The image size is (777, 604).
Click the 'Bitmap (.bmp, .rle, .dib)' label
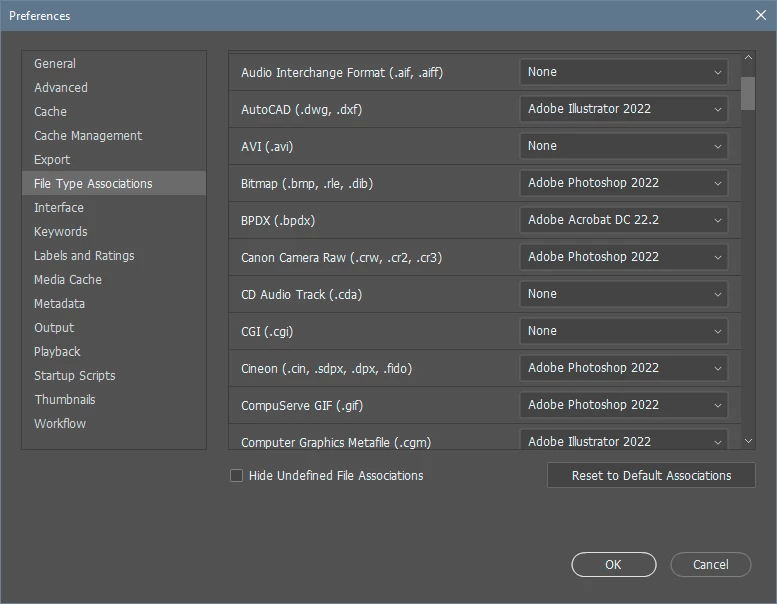click(x=307, y=184)
